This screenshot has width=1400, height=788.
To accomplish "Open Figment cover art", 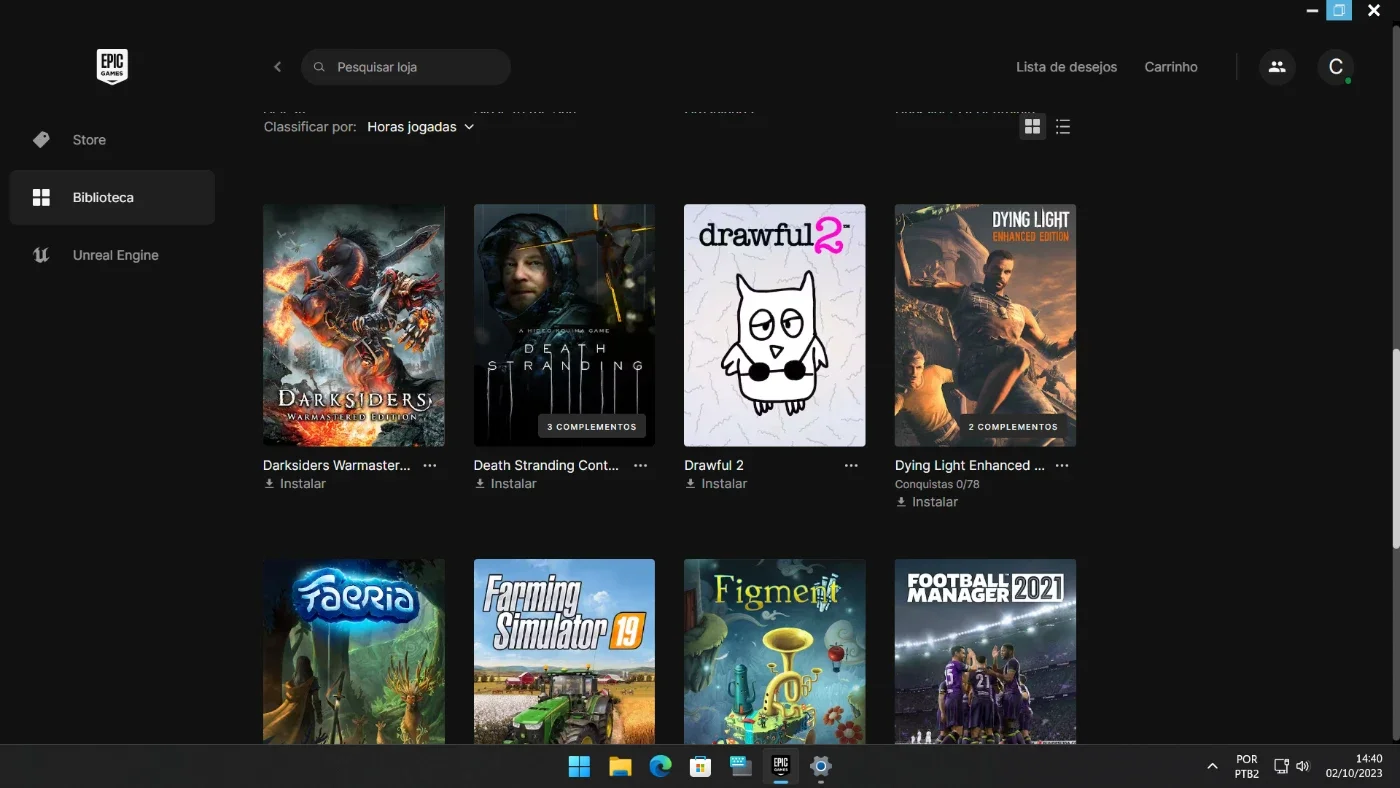I will pos(775,651).
